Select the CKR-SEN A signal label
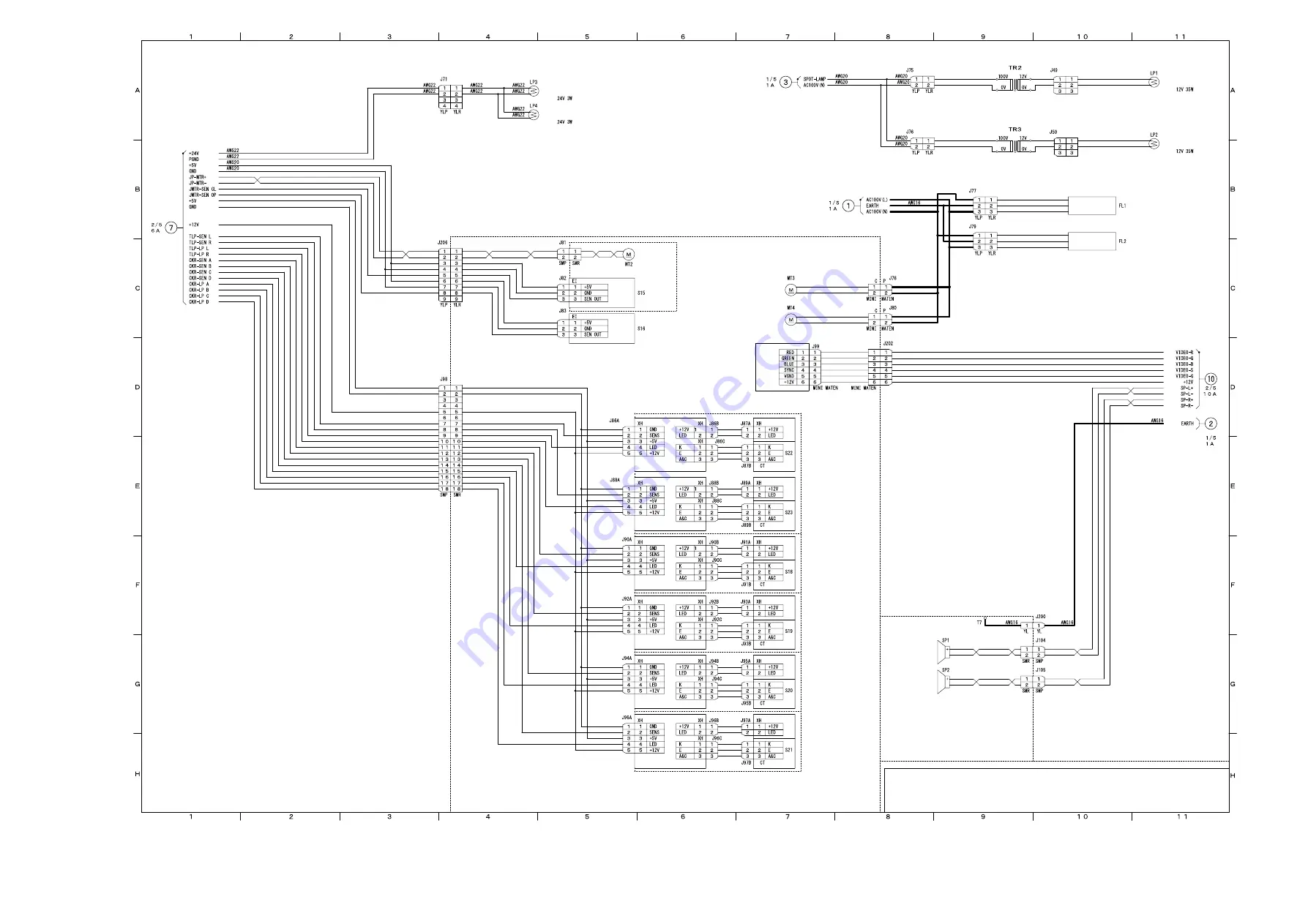This screenshot has height=924, width=1308. 200,260
